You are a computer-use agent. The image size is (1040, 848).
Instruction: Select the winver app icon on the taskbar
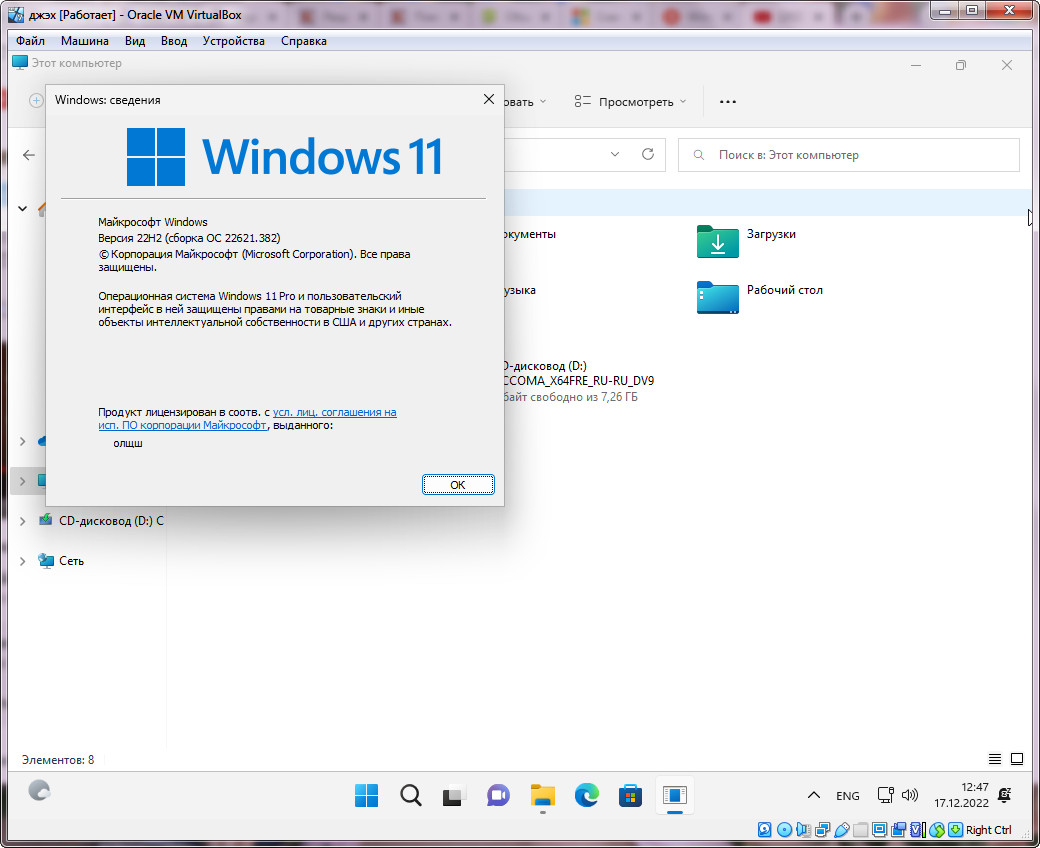tap(675, 795)
